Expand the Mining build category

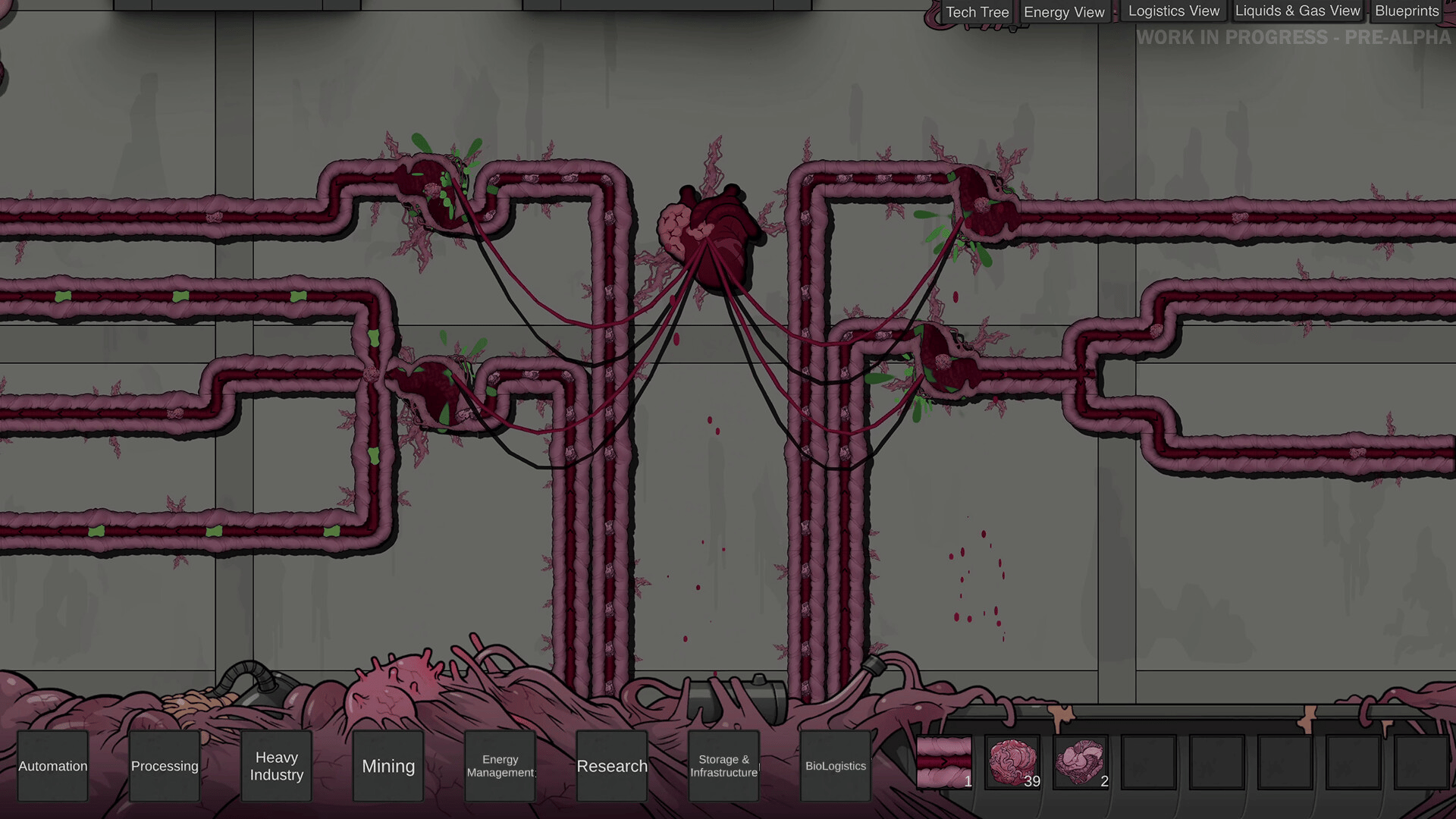tap(388, 766)
